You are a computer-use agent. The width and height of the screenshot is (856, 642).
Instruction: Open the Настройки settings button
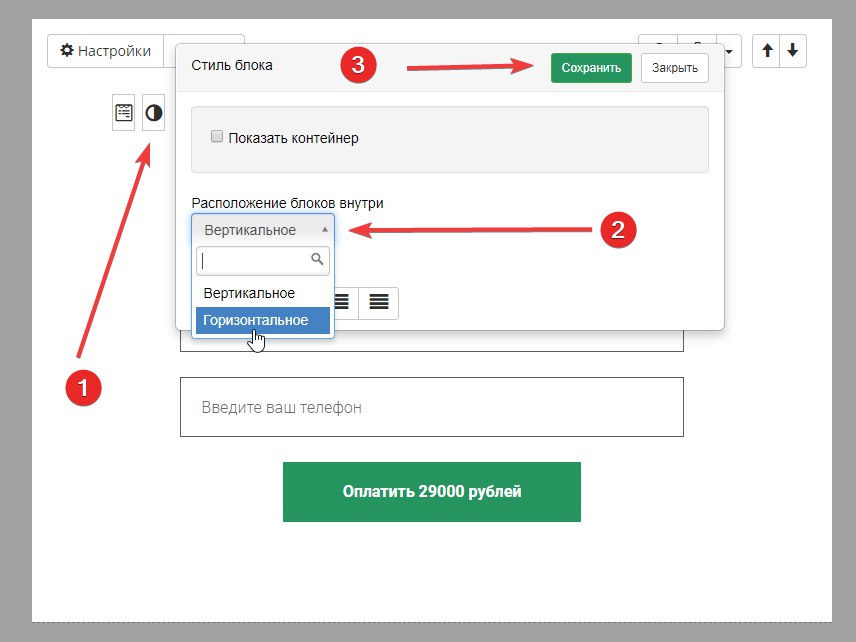[105, 51]
